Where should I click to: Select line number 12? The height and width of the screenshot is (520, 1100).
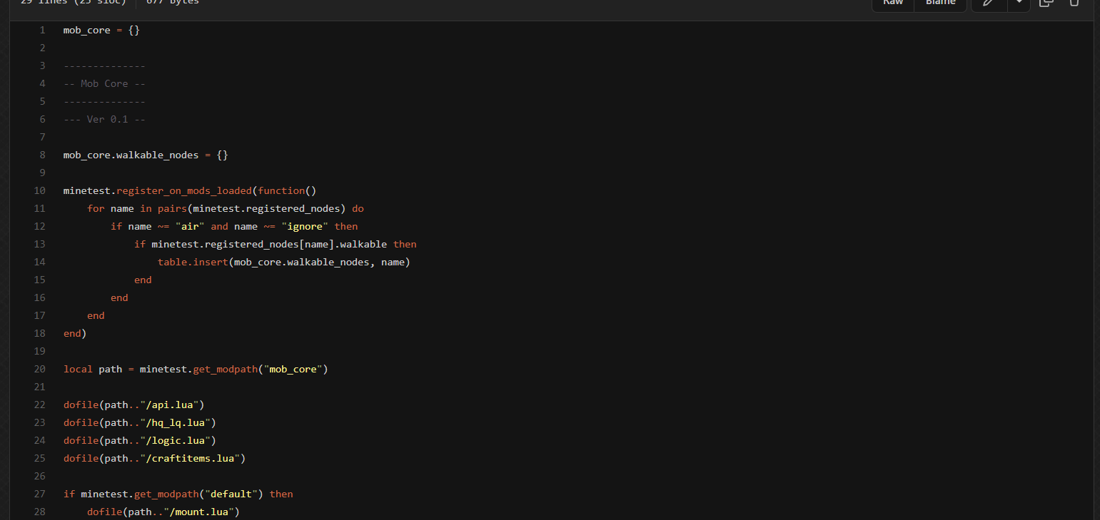click(x=39, y=227)
